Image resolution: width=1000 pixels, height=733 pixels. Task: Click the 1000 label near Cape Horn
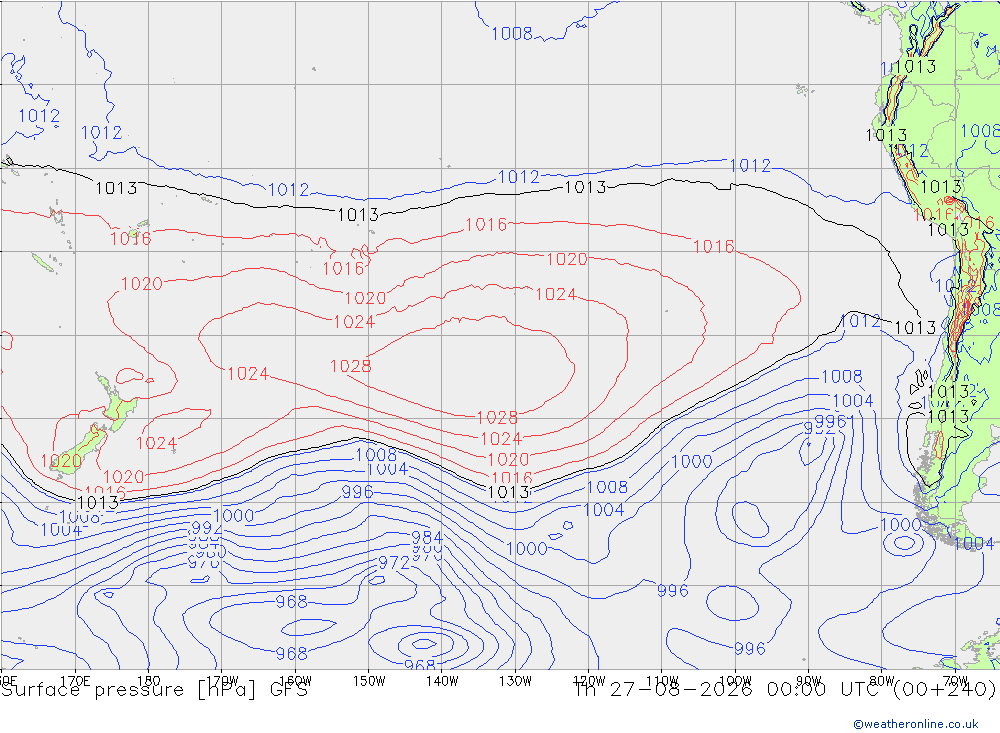(x=901, y=525)
